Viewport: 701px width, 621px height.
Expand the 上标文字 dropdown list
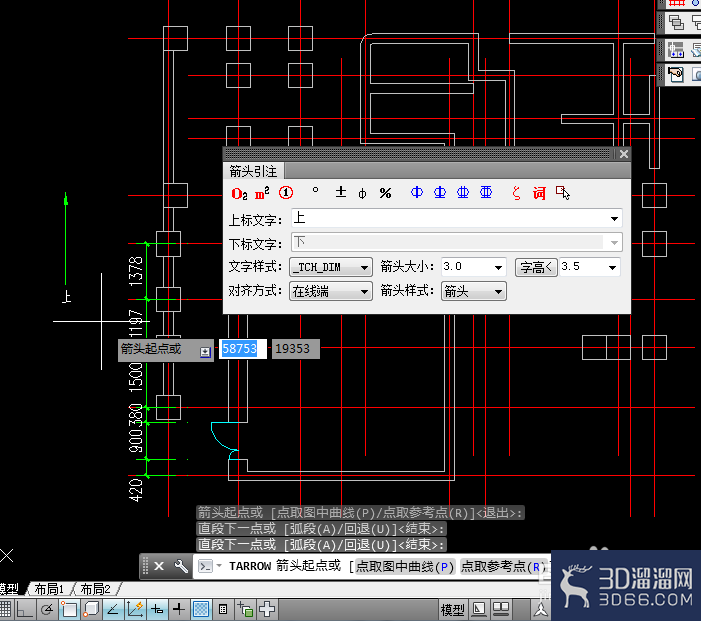tap(614, 219)
